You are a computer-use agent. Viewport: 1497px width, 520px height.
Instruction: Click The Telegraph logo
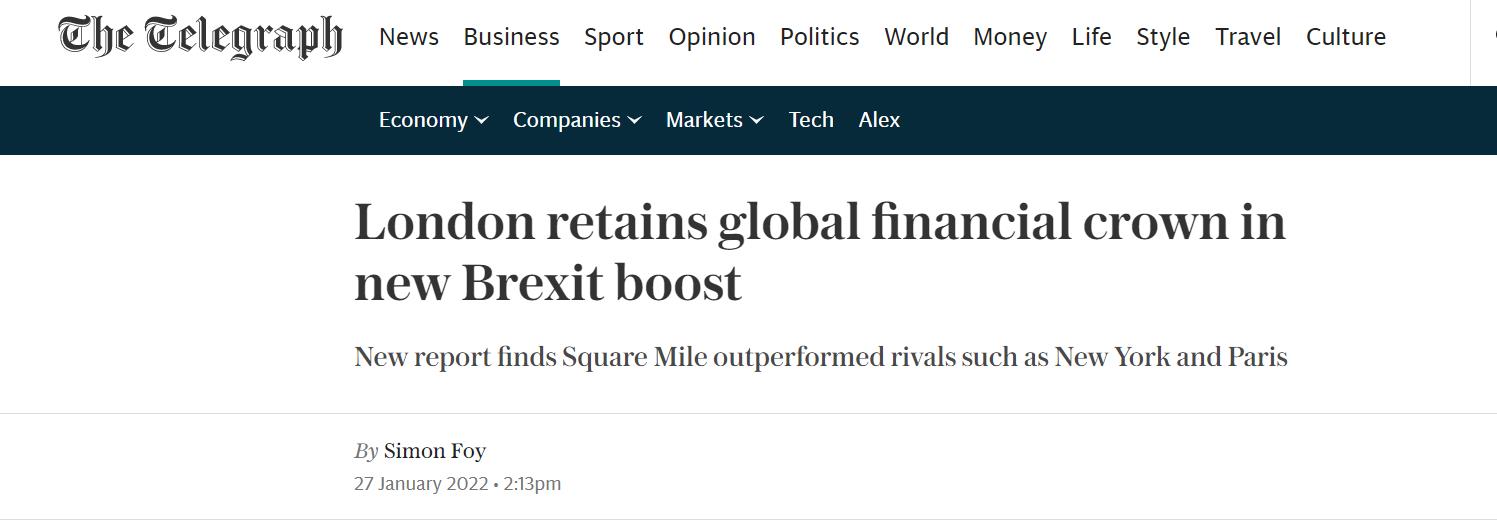(x=200, y=37)
